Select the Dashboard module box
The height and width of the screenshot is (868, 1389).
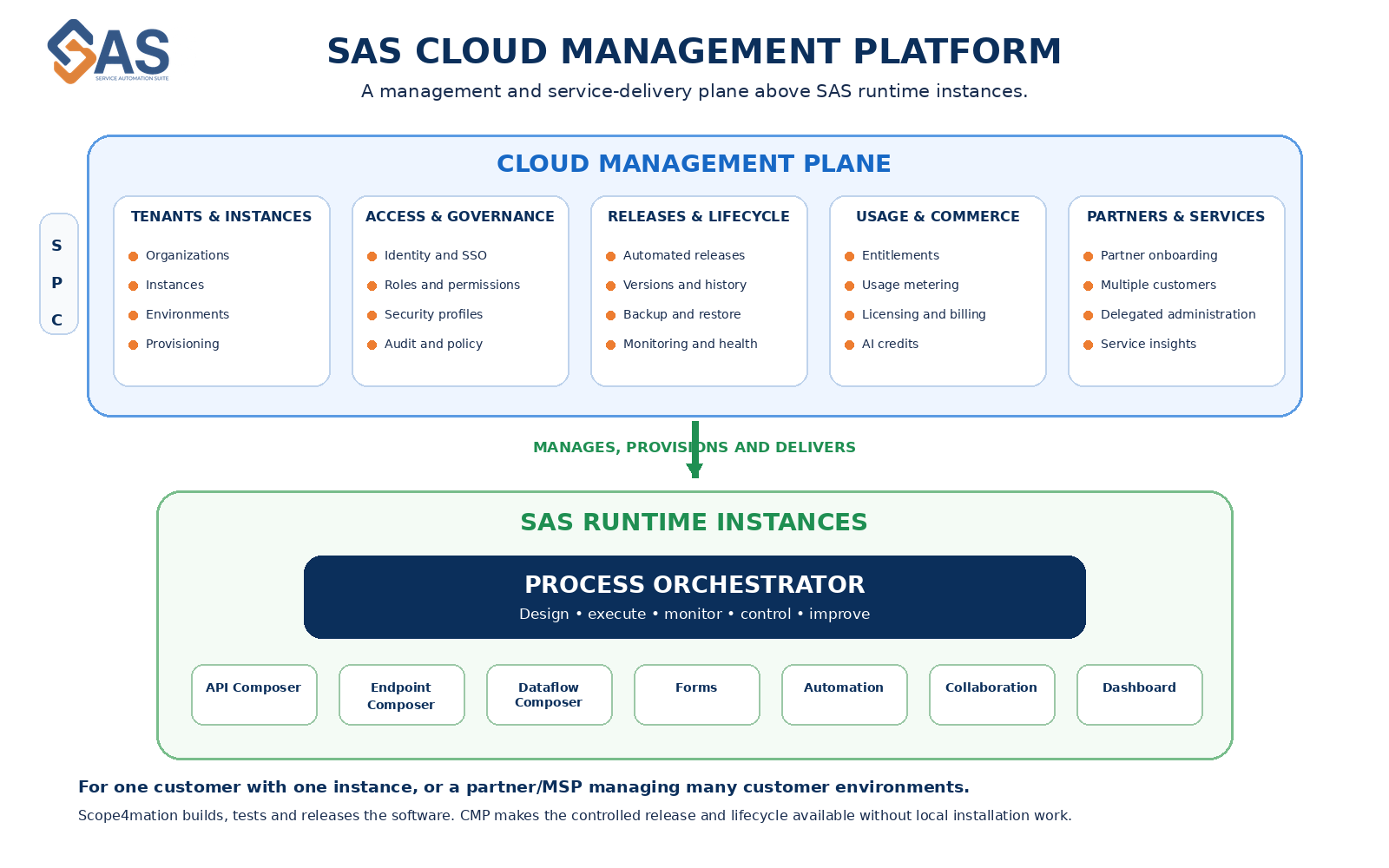(x=1140, y=694)
